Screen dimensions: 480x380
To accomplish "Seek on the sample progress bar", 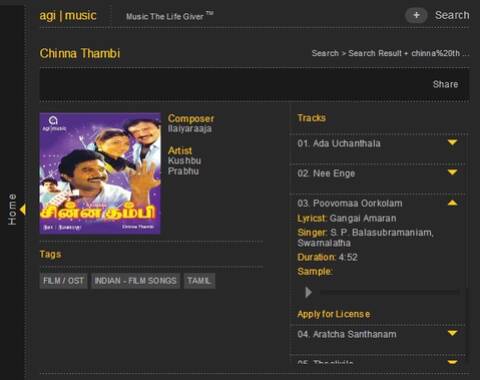I will [x=389, y=292].
